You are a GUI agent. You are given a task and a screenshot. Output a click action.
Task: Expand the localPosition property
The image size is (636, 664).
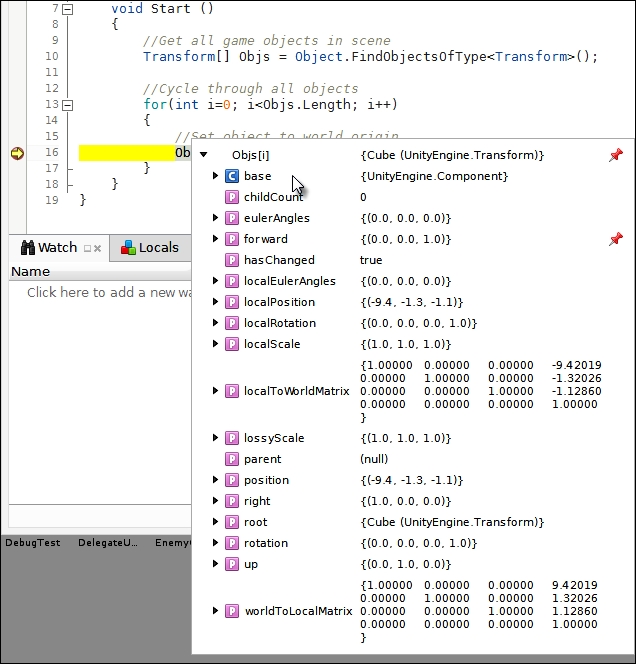click(x=215, y=302)
